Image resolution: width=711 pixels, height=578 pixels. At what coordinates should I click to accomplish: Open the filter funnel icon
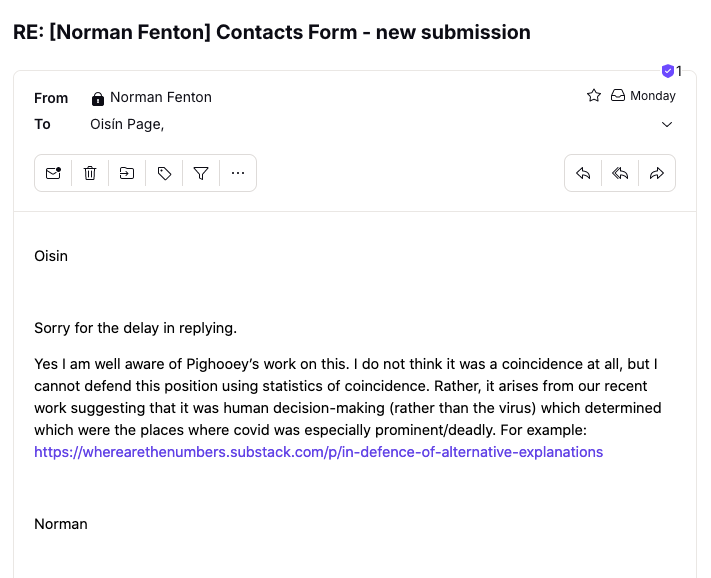(201, 173)
